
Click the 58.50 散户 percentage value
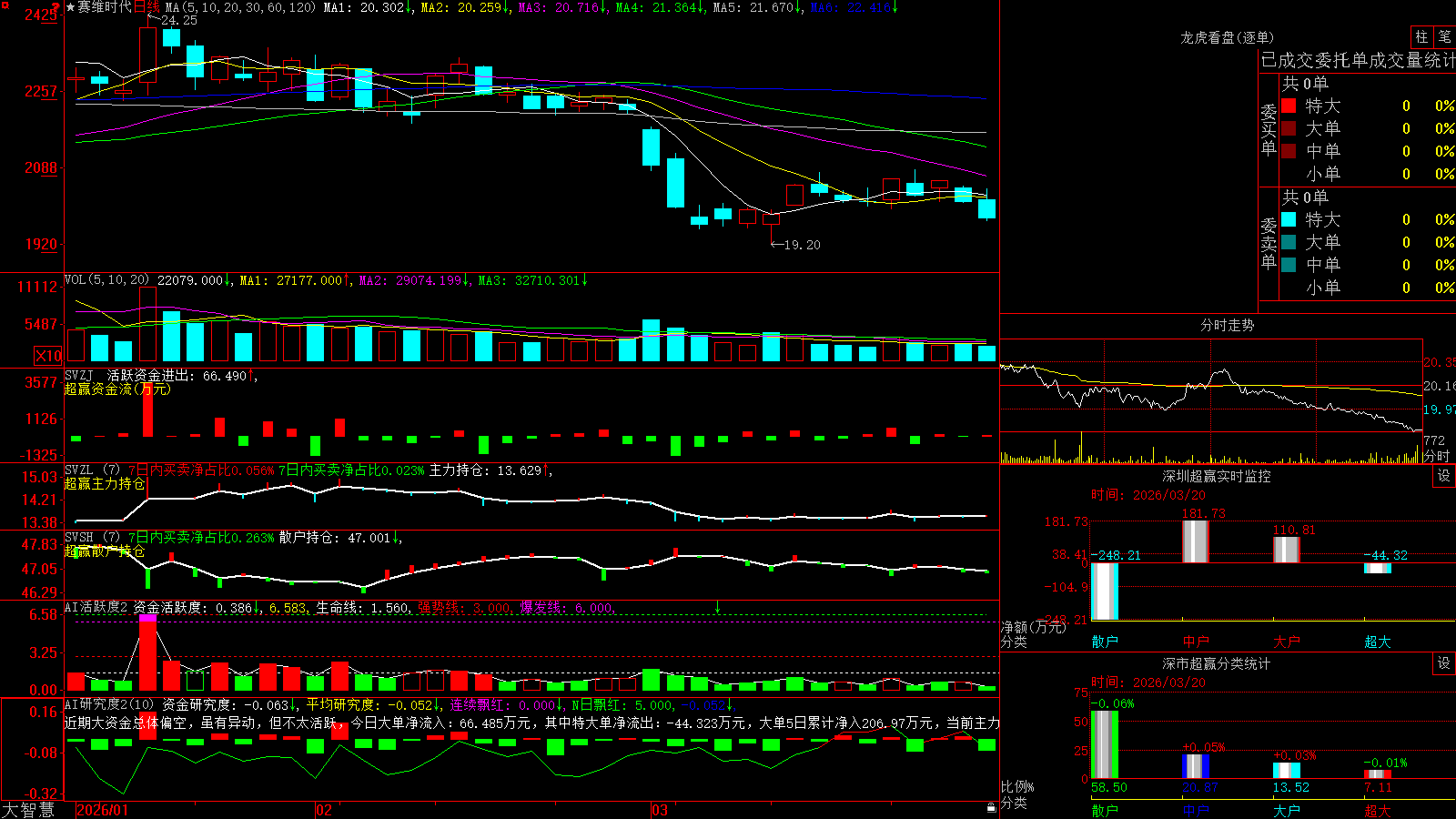click(1108, 787)
